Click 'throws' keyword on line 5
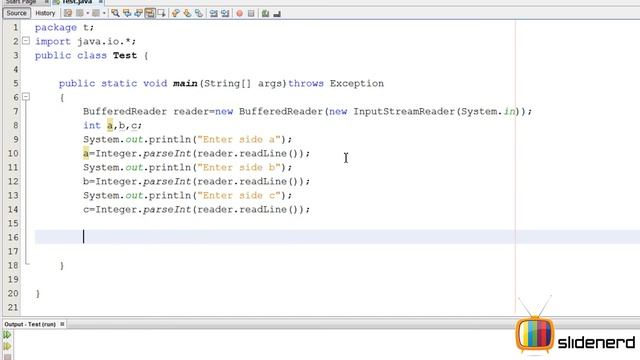Screen dimensions: 640x360 point(306,84)
